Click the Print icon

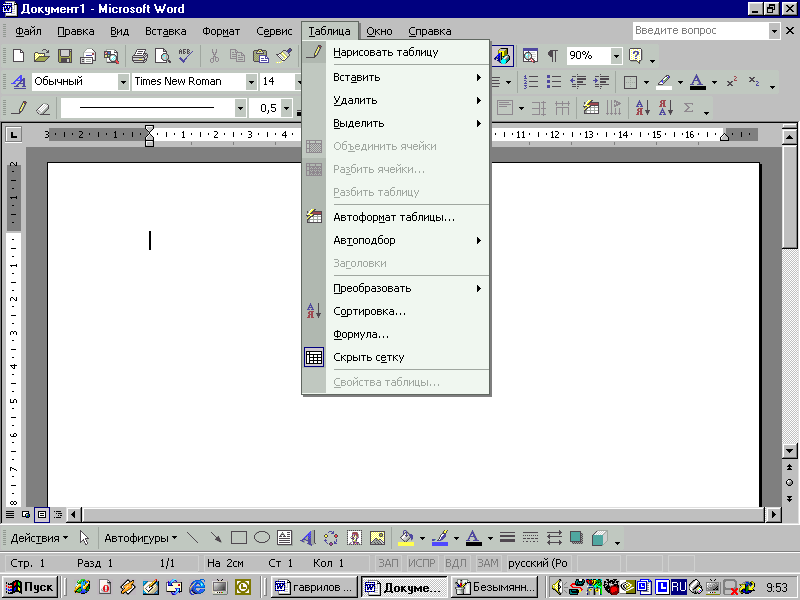140,56
